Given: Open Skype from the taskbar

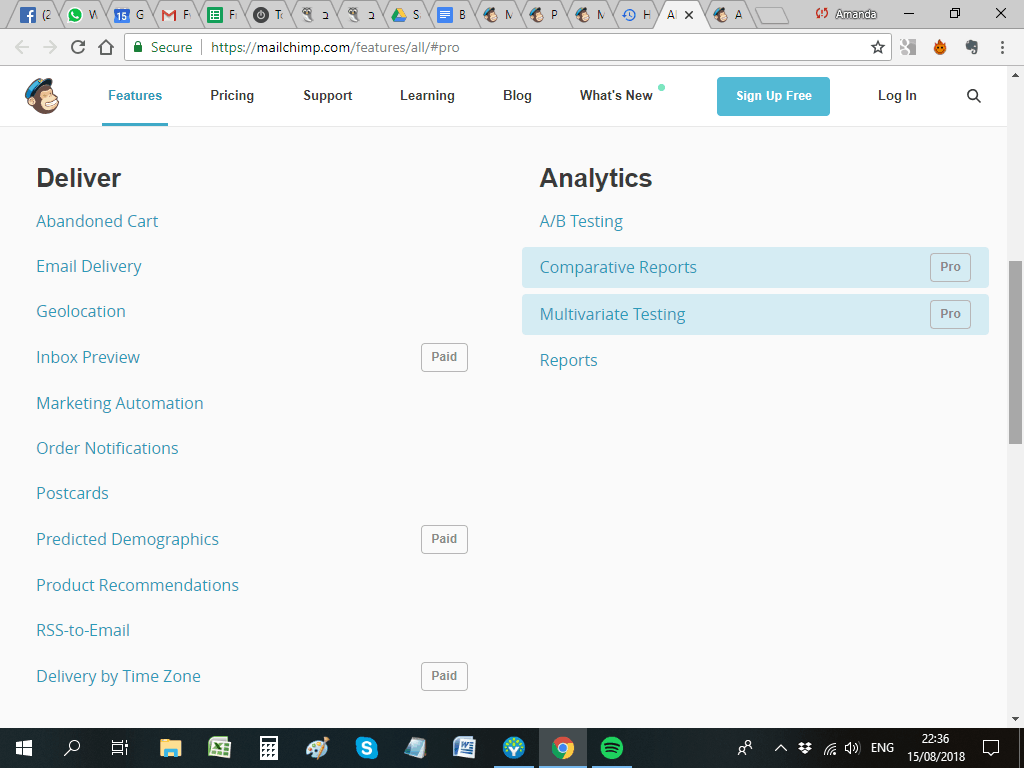Looking at the screenshot, I should tap(366, 748).
